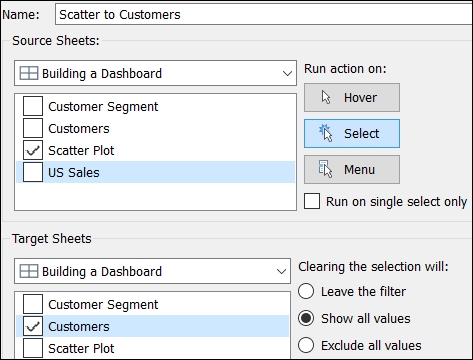
Task: Uncheck the Scatter Plot source sheet checkbox
Action: pyautogui.click(x=33, y=150)
